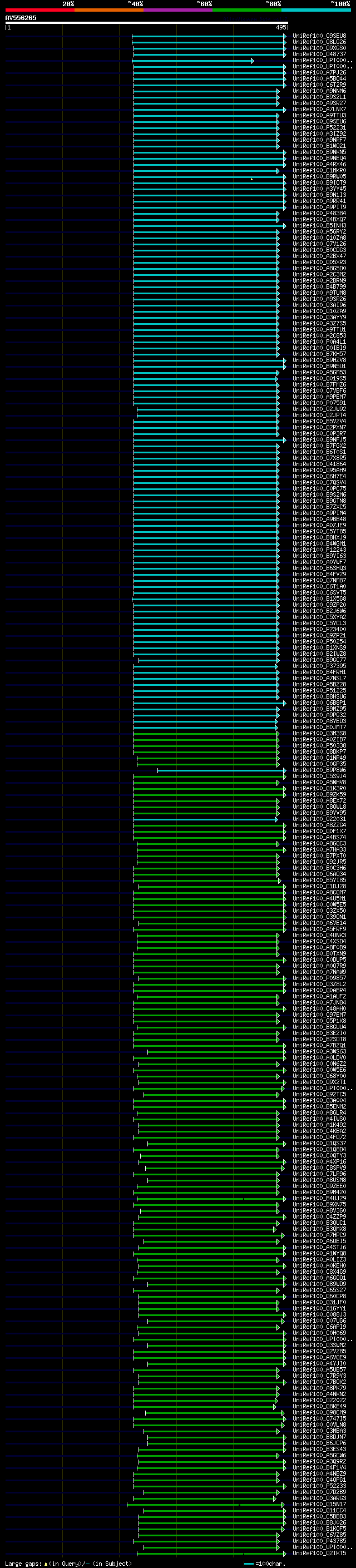Select the UniRef100_A9NNM6 label
Viewport: 356px width, 1568px height.
click(x=319, y=91)
